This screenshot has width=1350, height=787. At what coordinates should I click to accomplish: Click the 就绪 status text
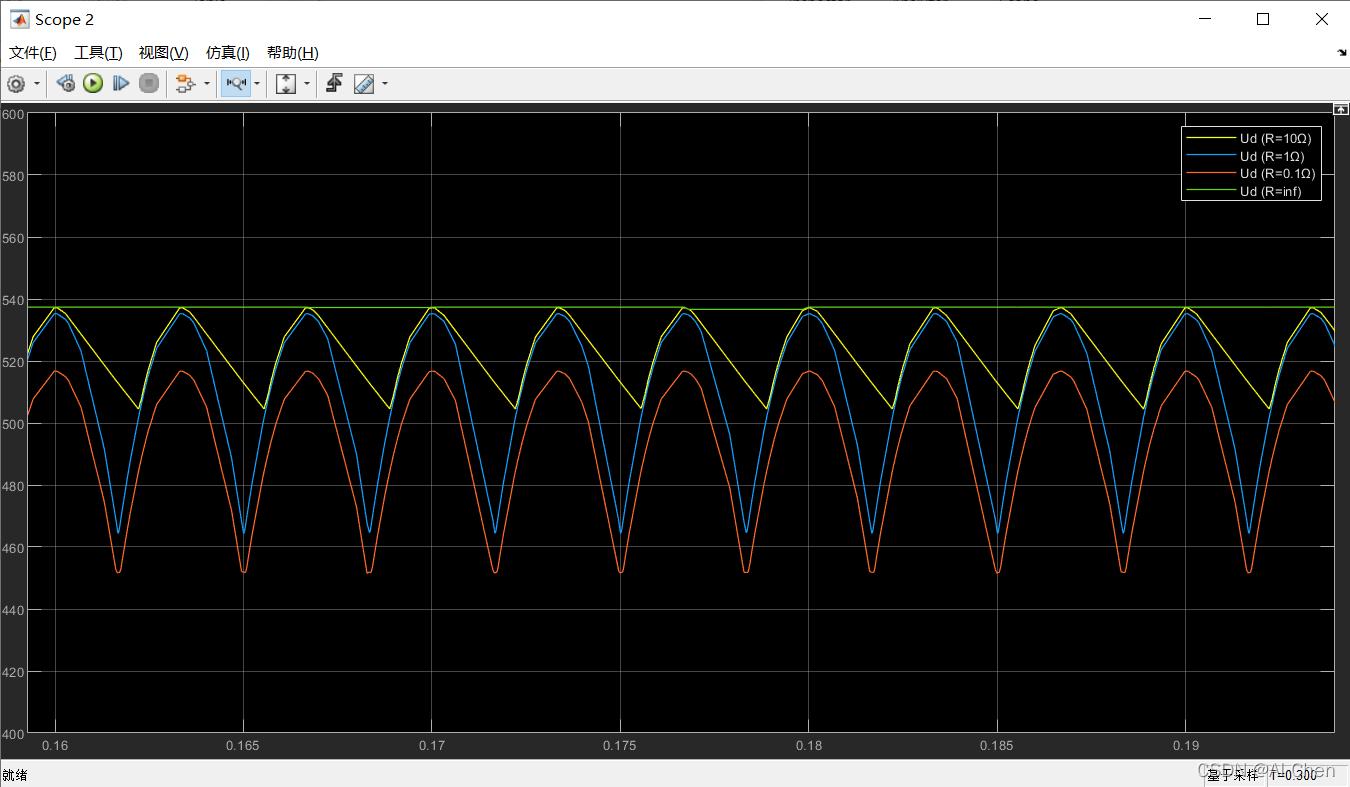[x=15, y=774]
